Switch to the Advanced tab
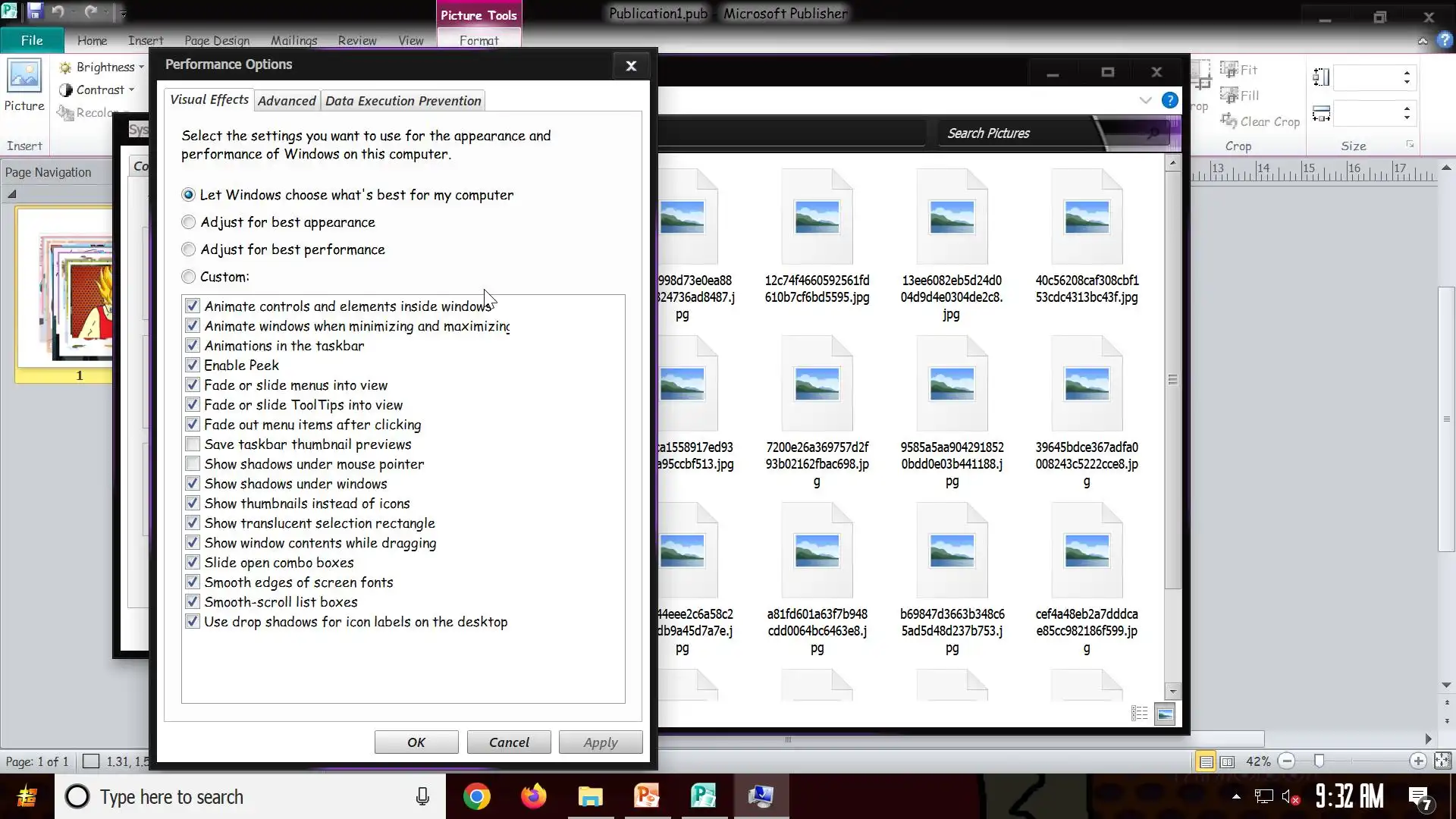The image size is (1456, 819). tap(287, 101)
